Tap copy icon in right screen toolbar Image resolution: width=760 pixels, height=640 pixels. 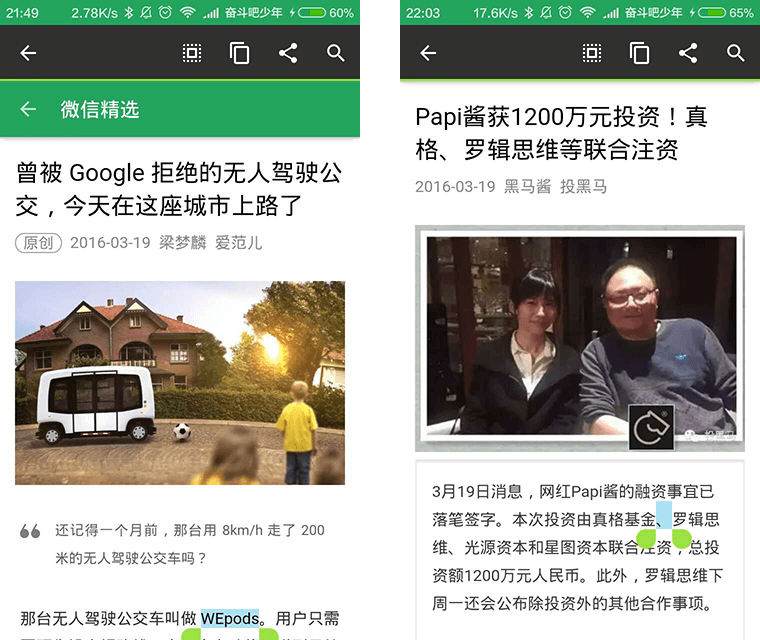click(639, 53)
